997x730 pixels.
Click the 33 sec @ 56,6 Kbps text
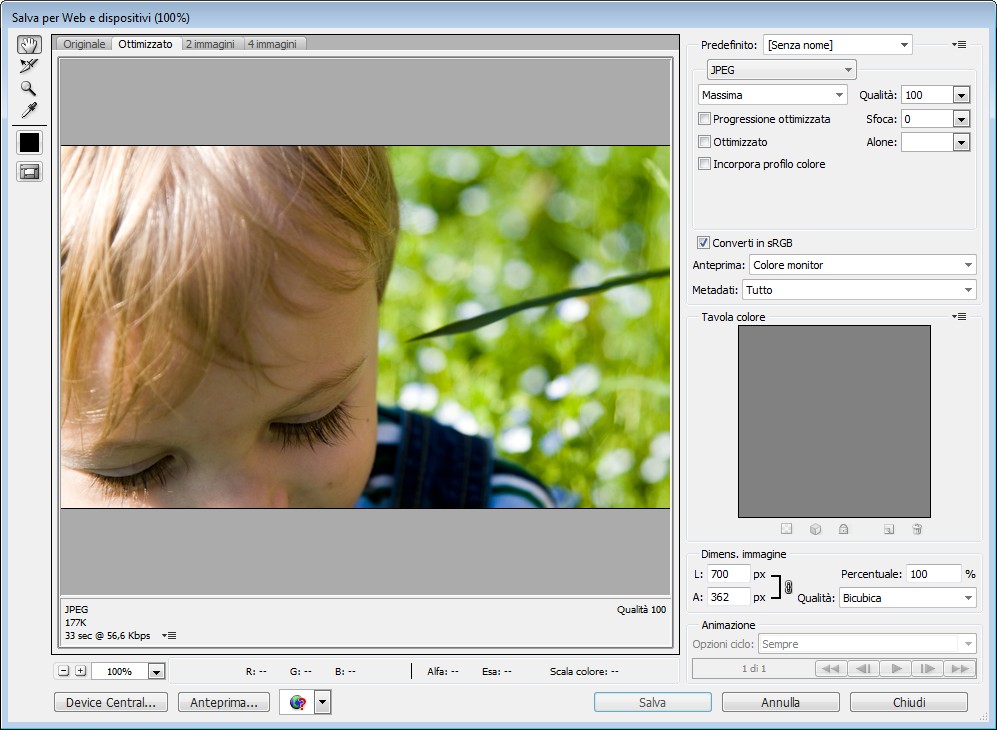107,635
